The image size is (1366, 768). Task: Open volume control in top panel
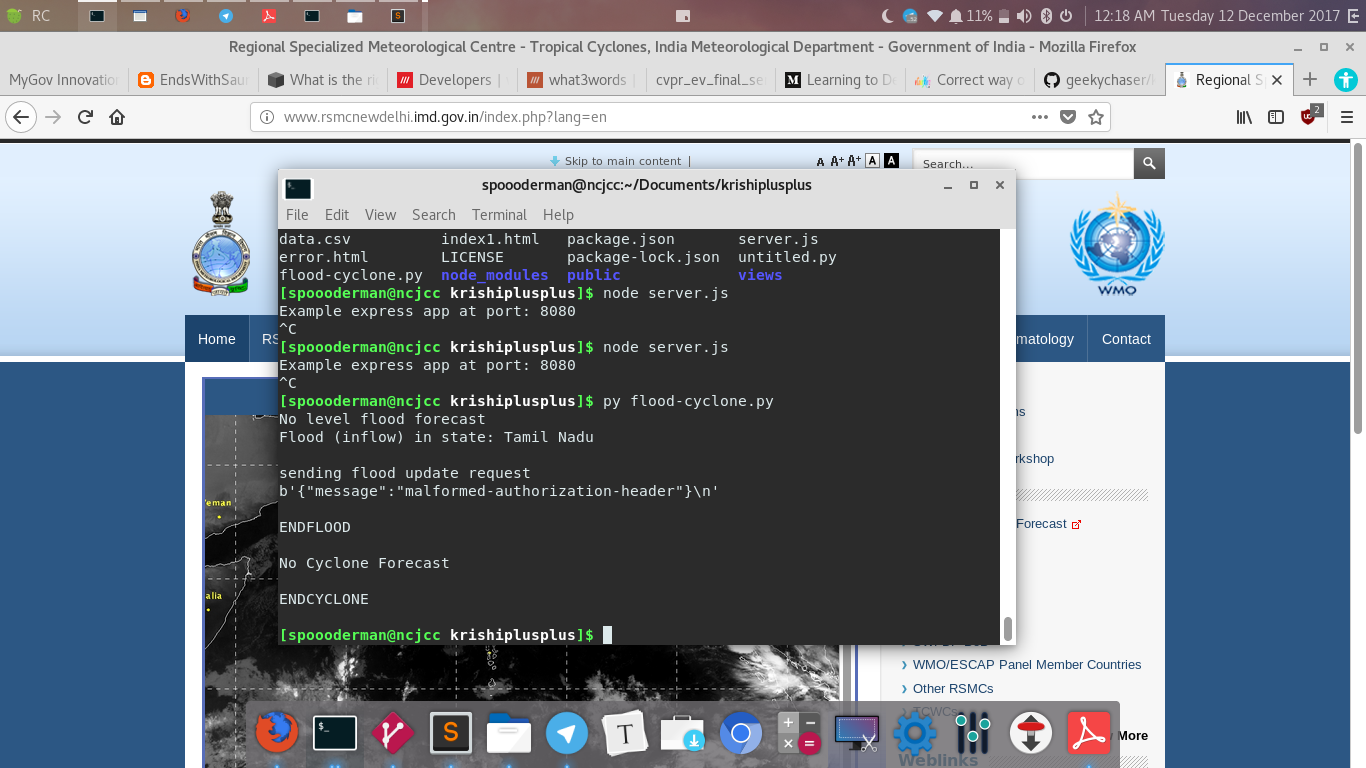point(1024,16)
